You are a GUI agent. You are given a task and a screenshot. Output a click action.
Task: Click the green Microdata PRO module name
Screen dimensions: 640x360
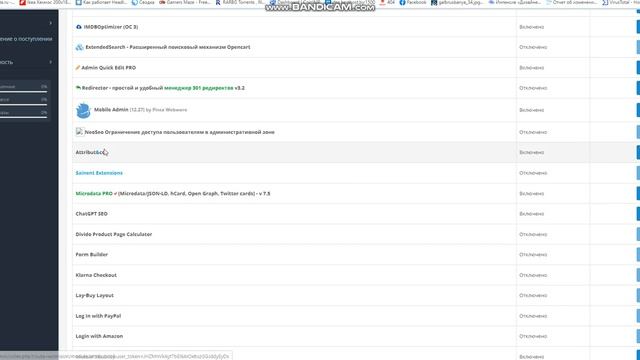tap(94, 193)
